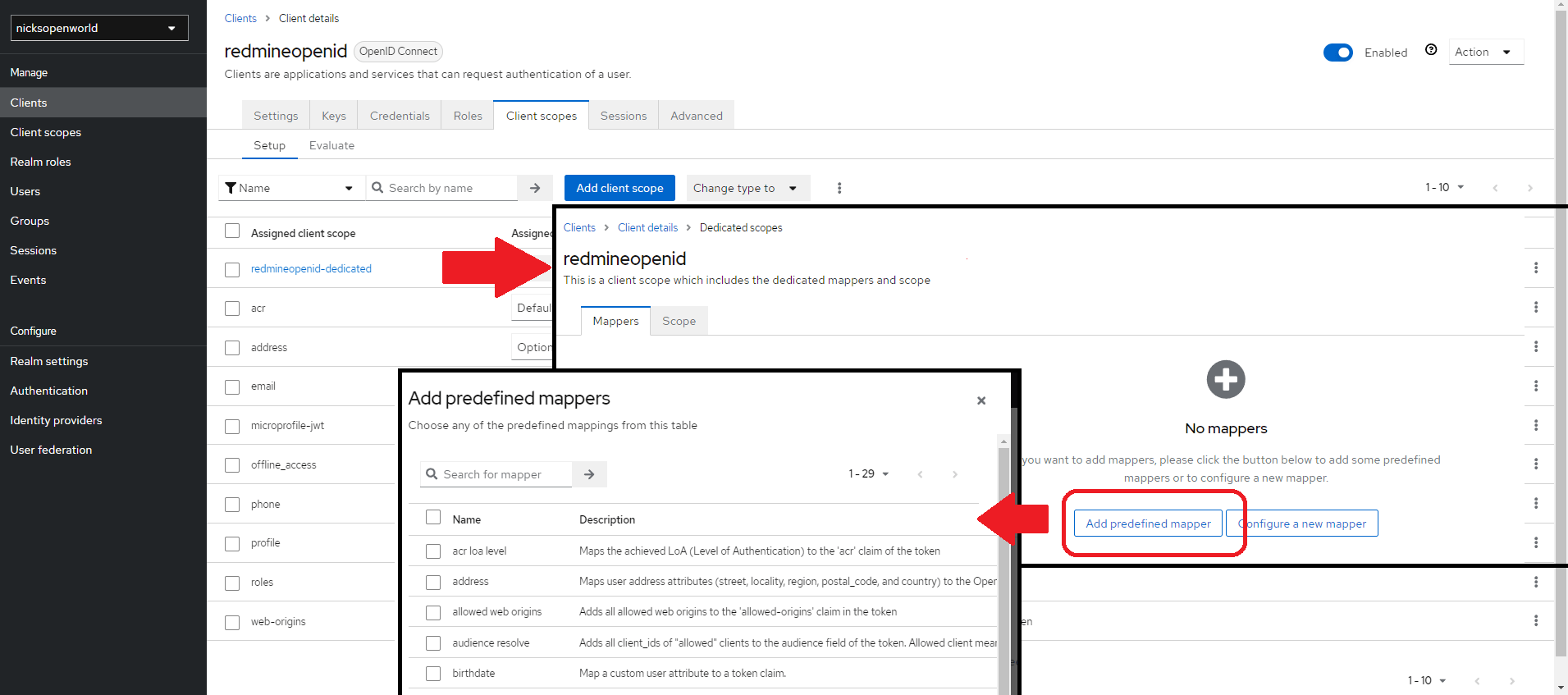Go to previous page in bottom pagination
Viewport: 1568px width, 695px height.
[1477, 680]
